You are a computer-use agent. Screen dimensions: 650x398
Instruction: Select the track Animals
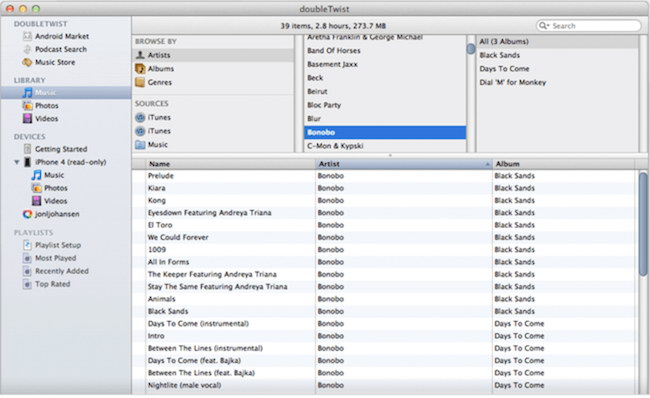click(162, 299)
